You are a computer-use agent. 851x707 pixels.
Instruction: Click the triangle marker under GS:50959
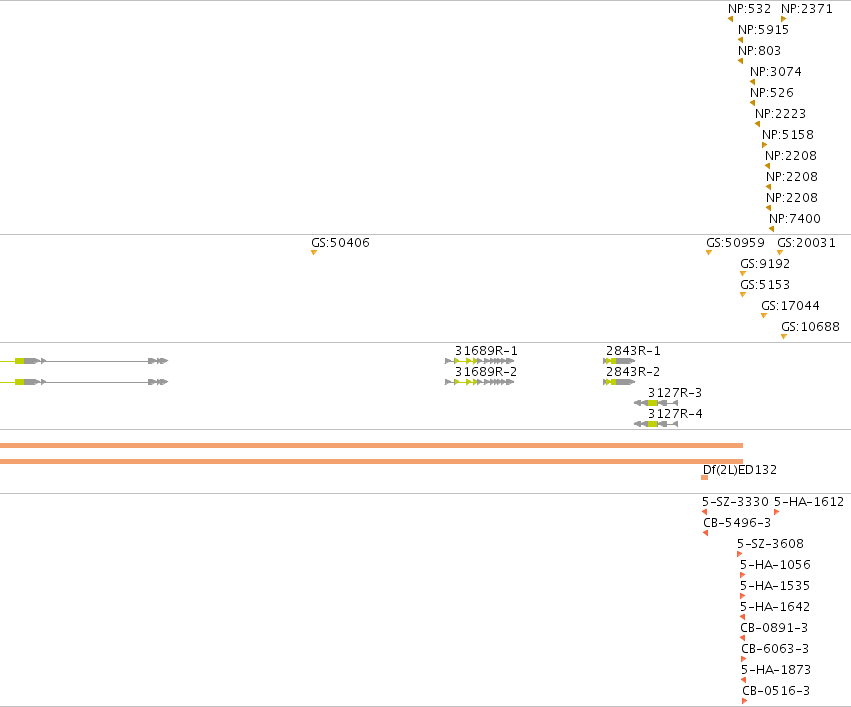[x=709, y=252]
